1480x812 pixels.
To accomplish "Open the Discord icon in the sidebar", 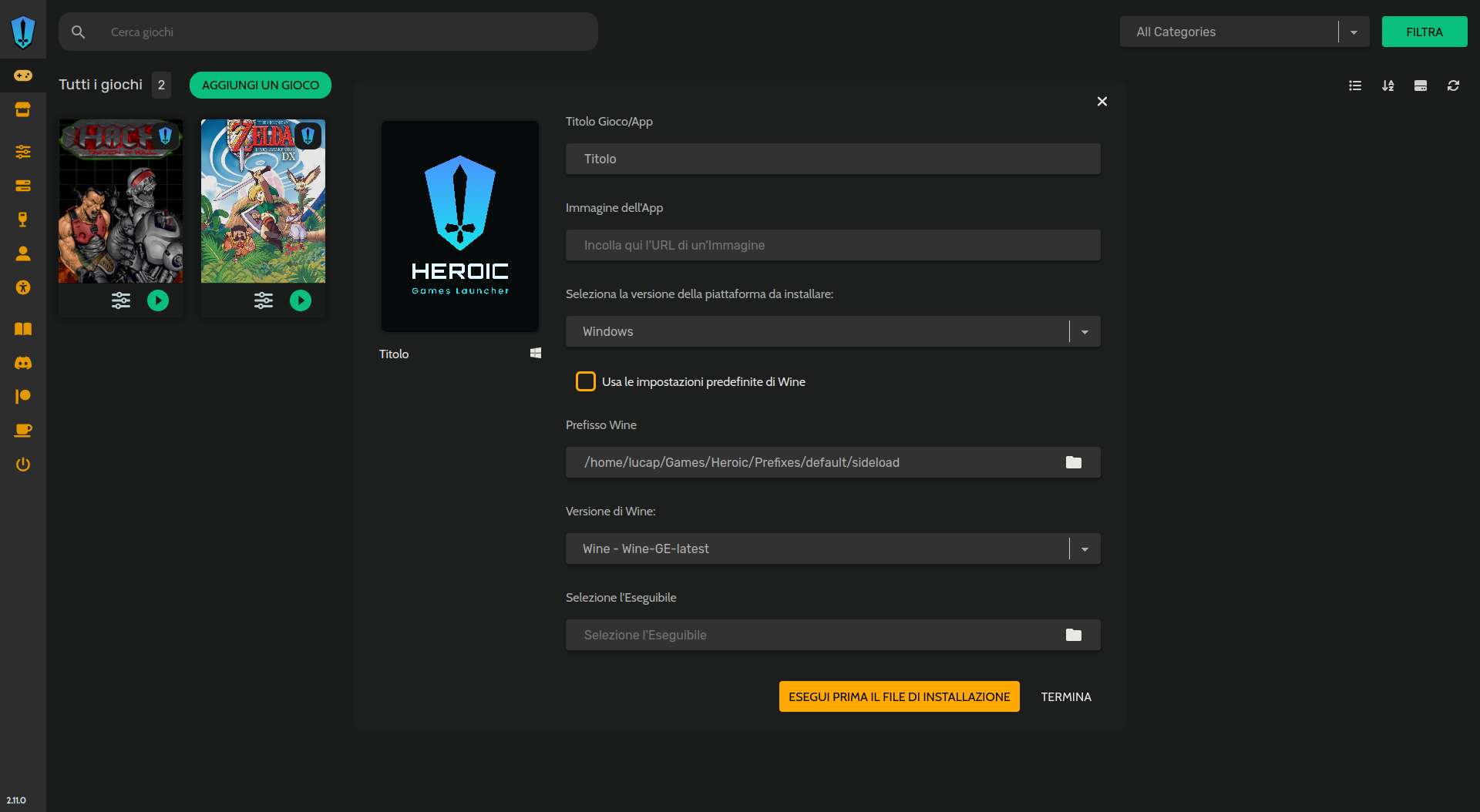I will [x=23, y=363].
